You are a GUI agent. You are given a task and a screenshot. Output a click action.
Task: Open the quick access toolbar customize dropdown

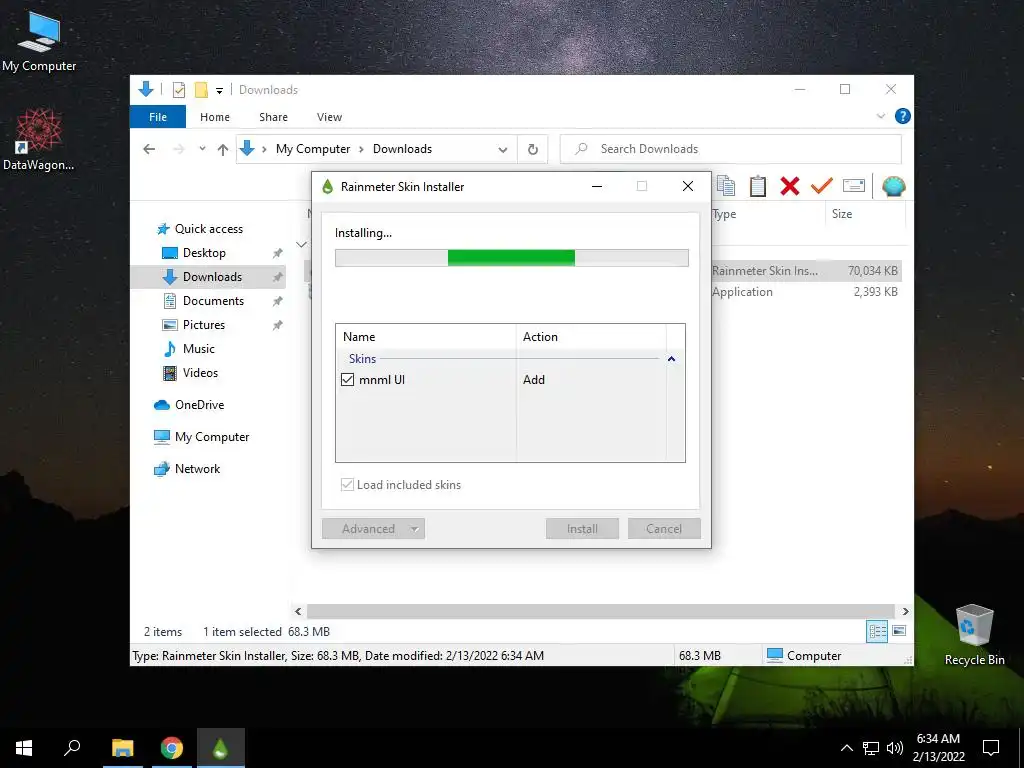pyautogui.click(x=219, y=90)
